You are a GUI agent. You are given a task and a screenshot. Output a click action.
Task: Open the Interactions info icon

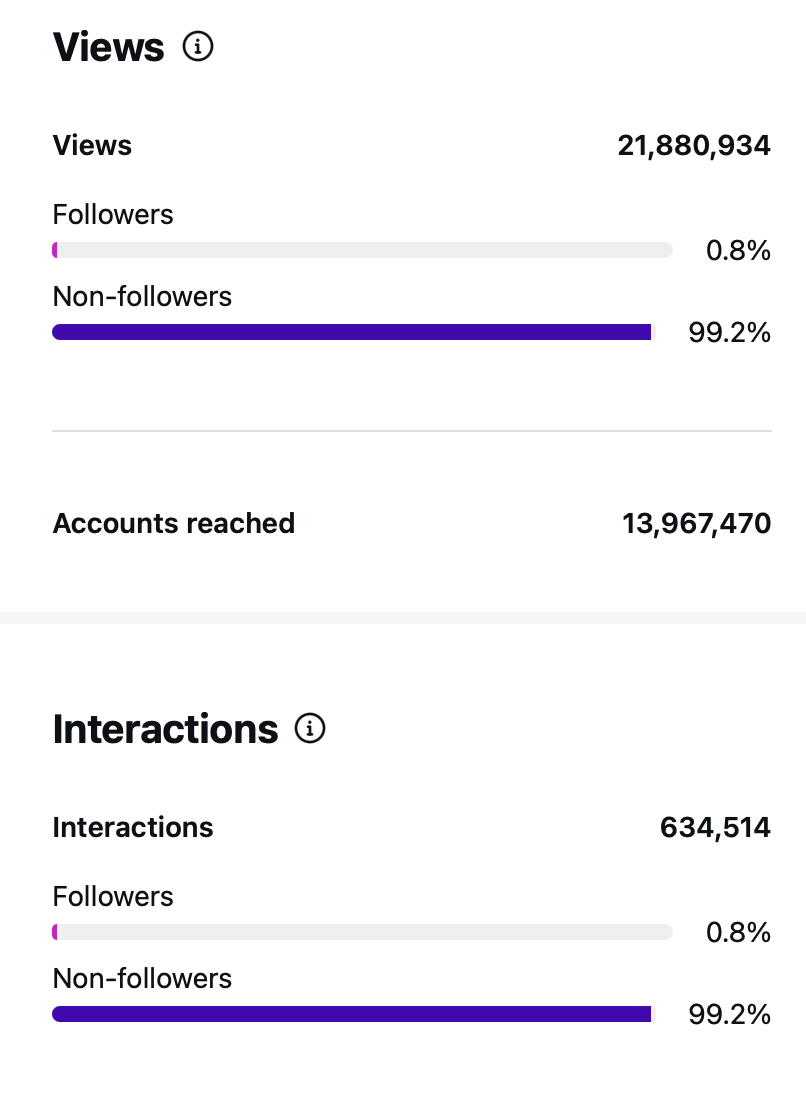pos(310,729)
